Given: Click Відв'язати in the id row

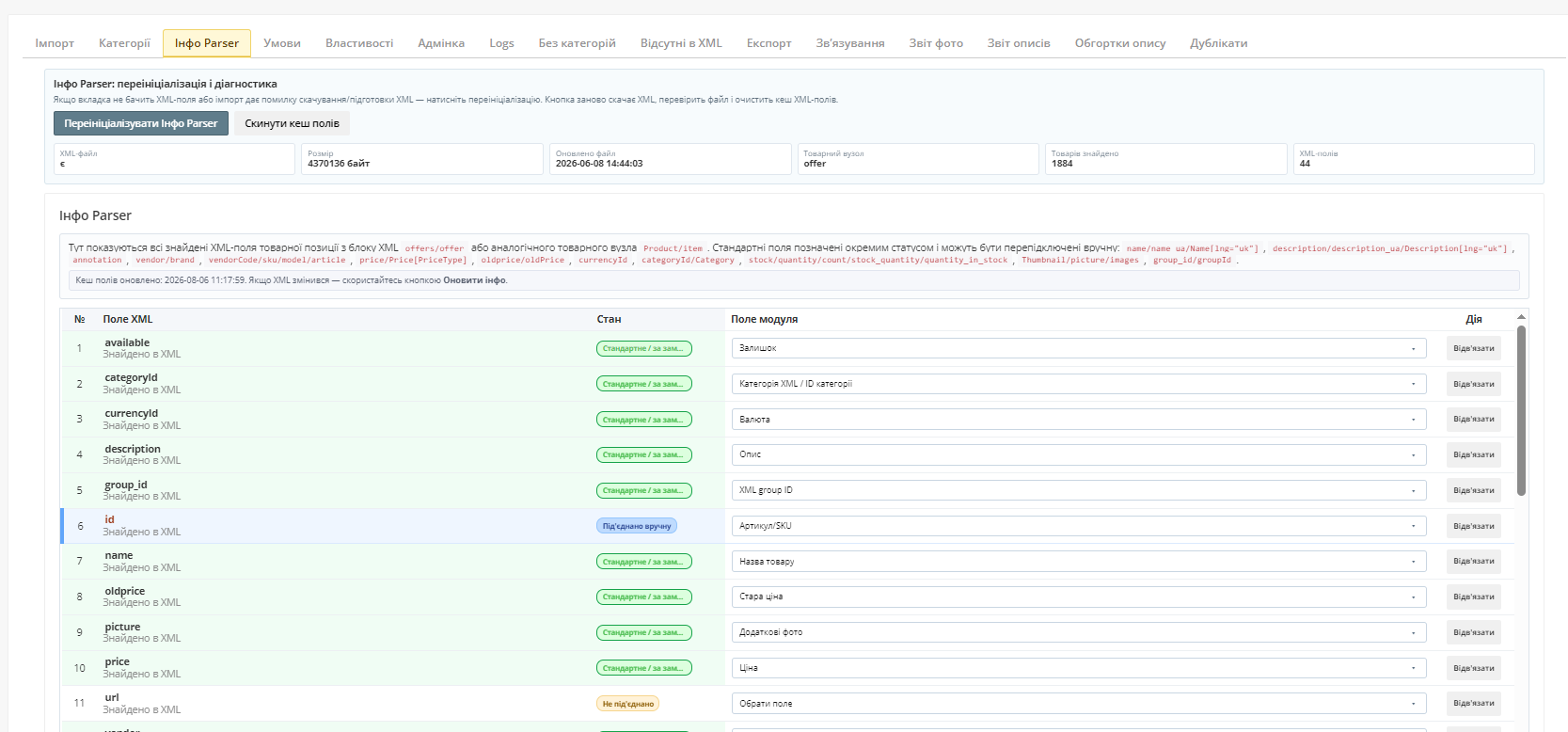Looking at the screenshot, I should [x=1474, y=526].
